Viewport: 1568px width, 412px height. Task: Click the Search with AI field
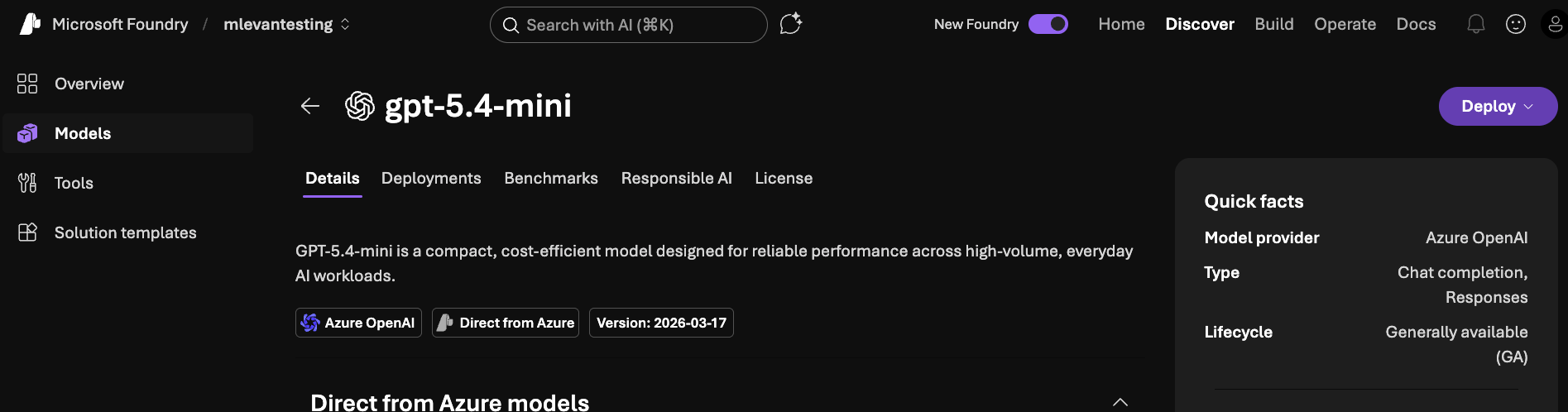(628, 25)
